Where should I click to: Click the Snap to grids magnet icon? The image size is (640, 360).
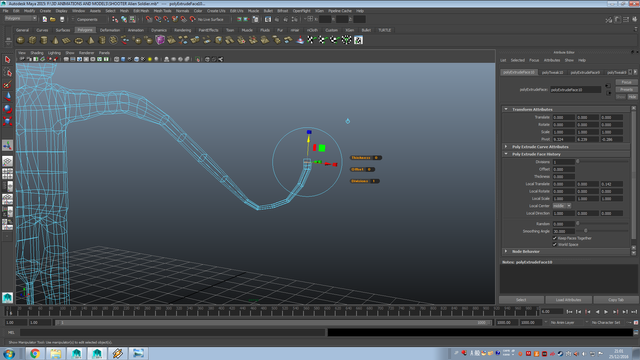point(149,19)
